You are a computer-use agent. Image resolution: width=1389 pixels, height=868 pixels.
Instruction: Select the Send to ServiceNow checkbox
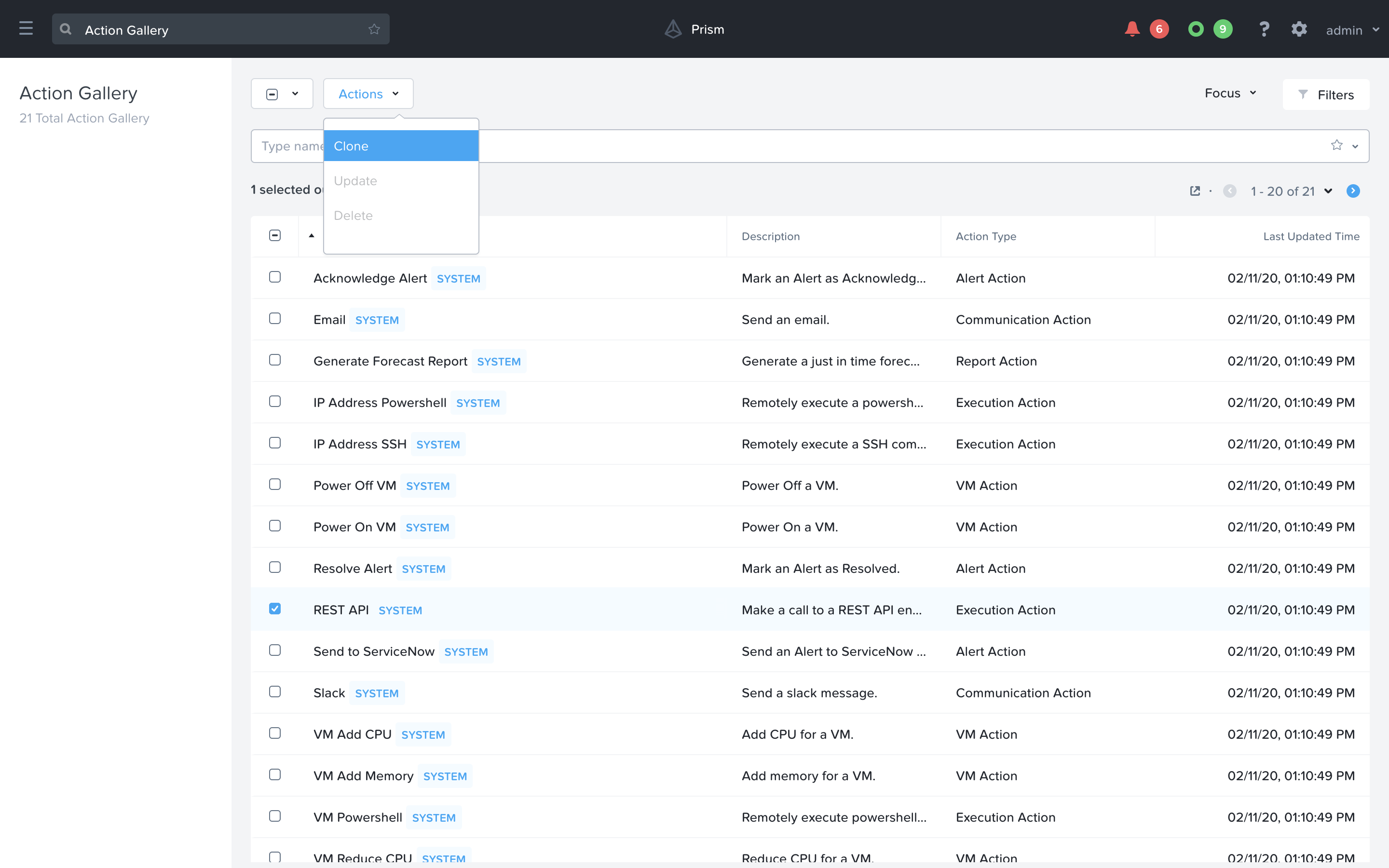(275, 650)
